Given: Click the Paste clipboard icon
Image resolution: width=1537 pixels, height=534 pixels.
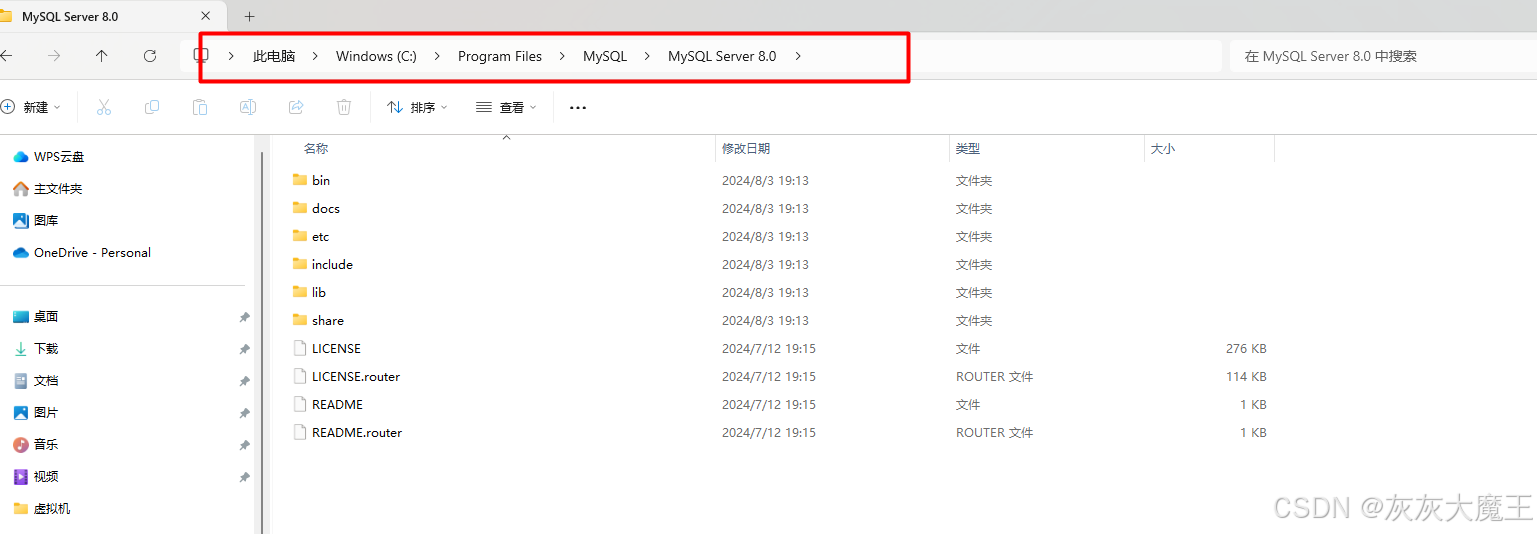Looking at the screenshot, I should [x=200, y=107].
